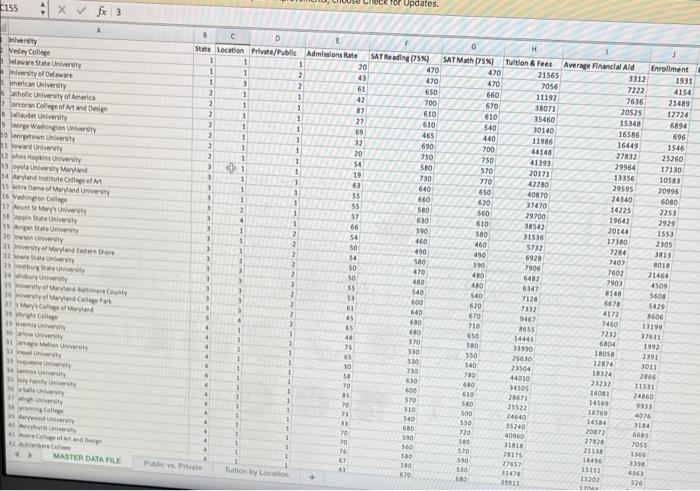The width and height of the screenshot is (700, 491).
Task: Click row header number 21
Action: click(x=6, y=246)
